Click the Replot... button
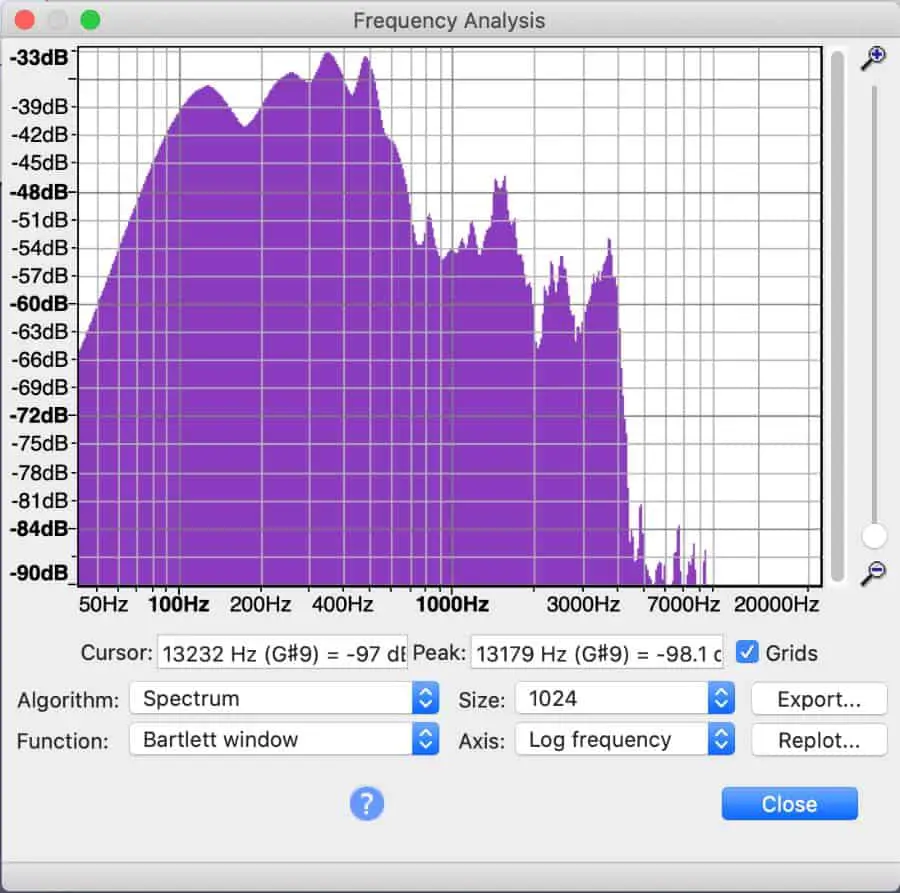Image resolution: width=900 pixels, height=893 pixels. point(819,740)
